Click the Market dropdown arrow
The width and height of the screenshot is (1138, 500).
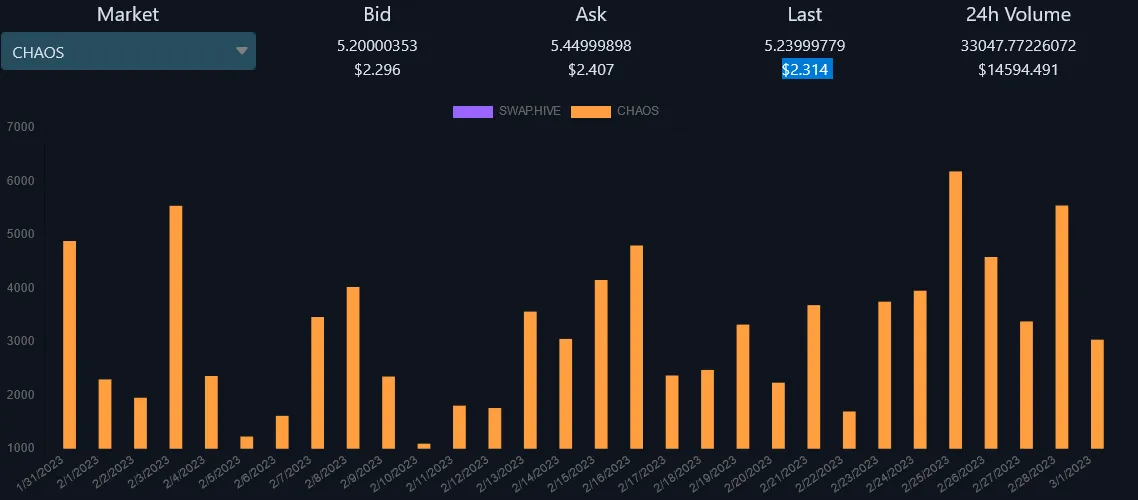coord(242,51)
